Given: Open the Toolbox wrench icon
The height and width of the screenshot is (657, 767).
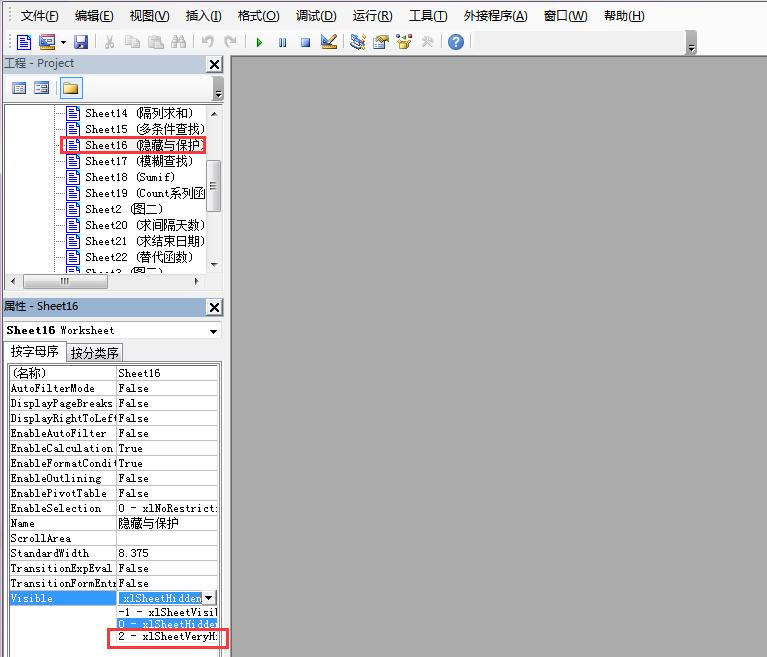Looking at the screenshot, I should tap(427, 42).
